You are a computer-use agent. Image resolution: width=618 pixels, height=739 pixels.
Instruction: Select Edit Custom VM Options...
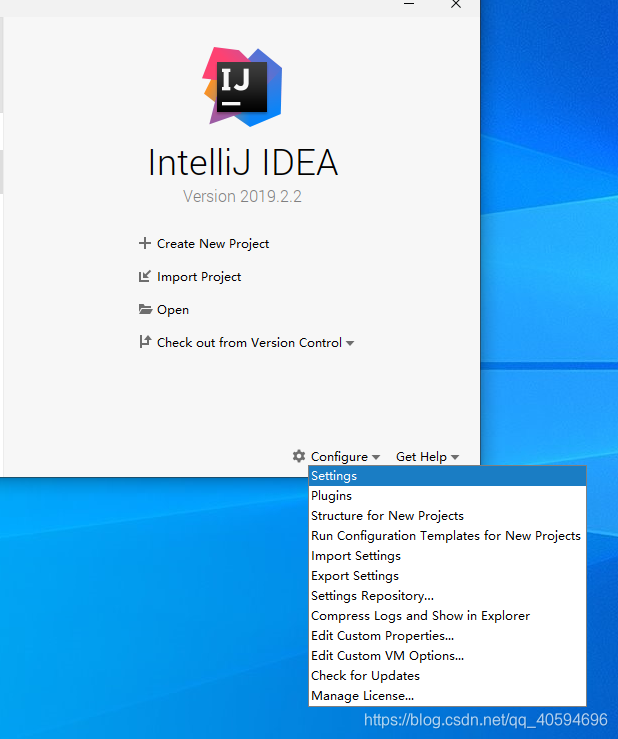click(x=447, y=656)
